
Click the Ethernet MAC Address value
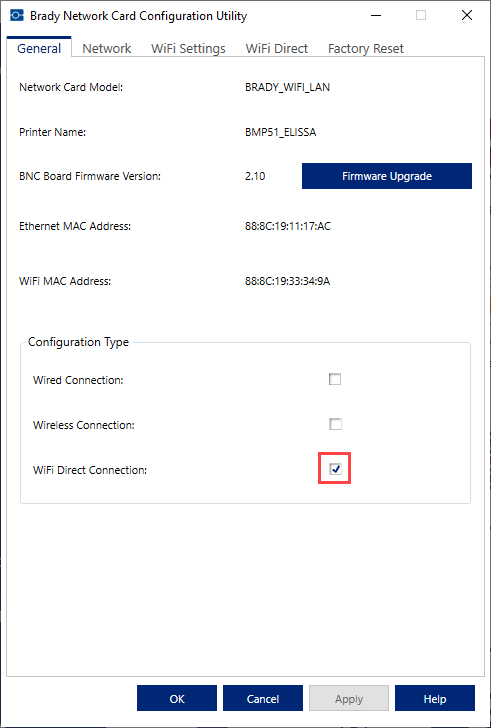(288, 227)
